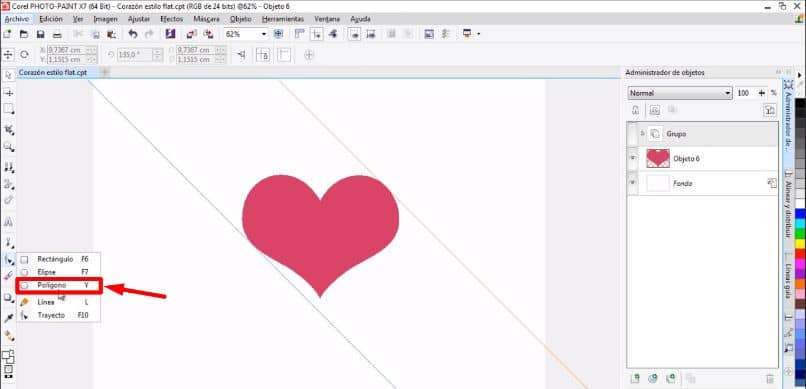Click the position mode icon in the property bar
Viewport: 806px width, 389px height.
click(x=8, y=54)
